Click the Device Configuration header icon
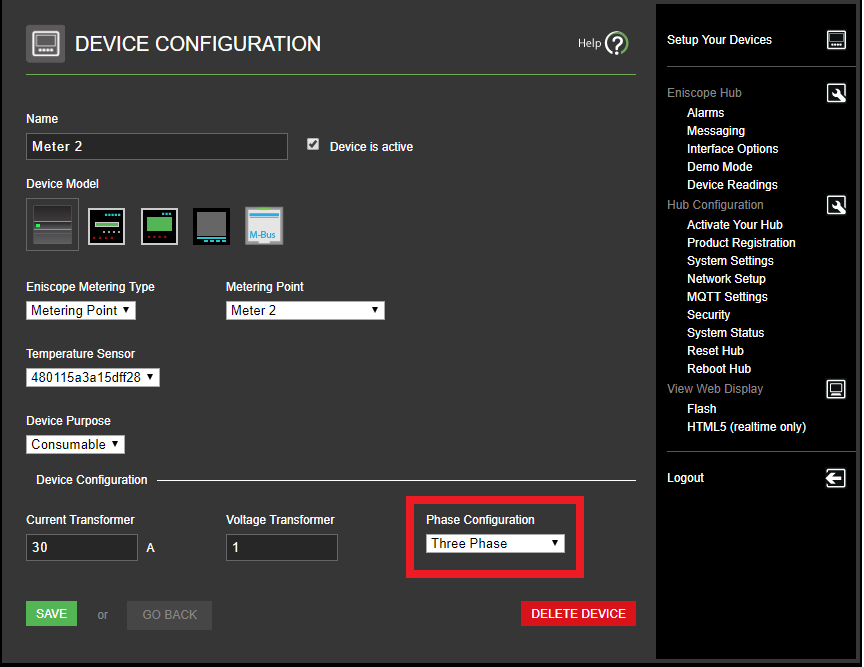Screen dimensions: 864x667 (x=45, y=44)
